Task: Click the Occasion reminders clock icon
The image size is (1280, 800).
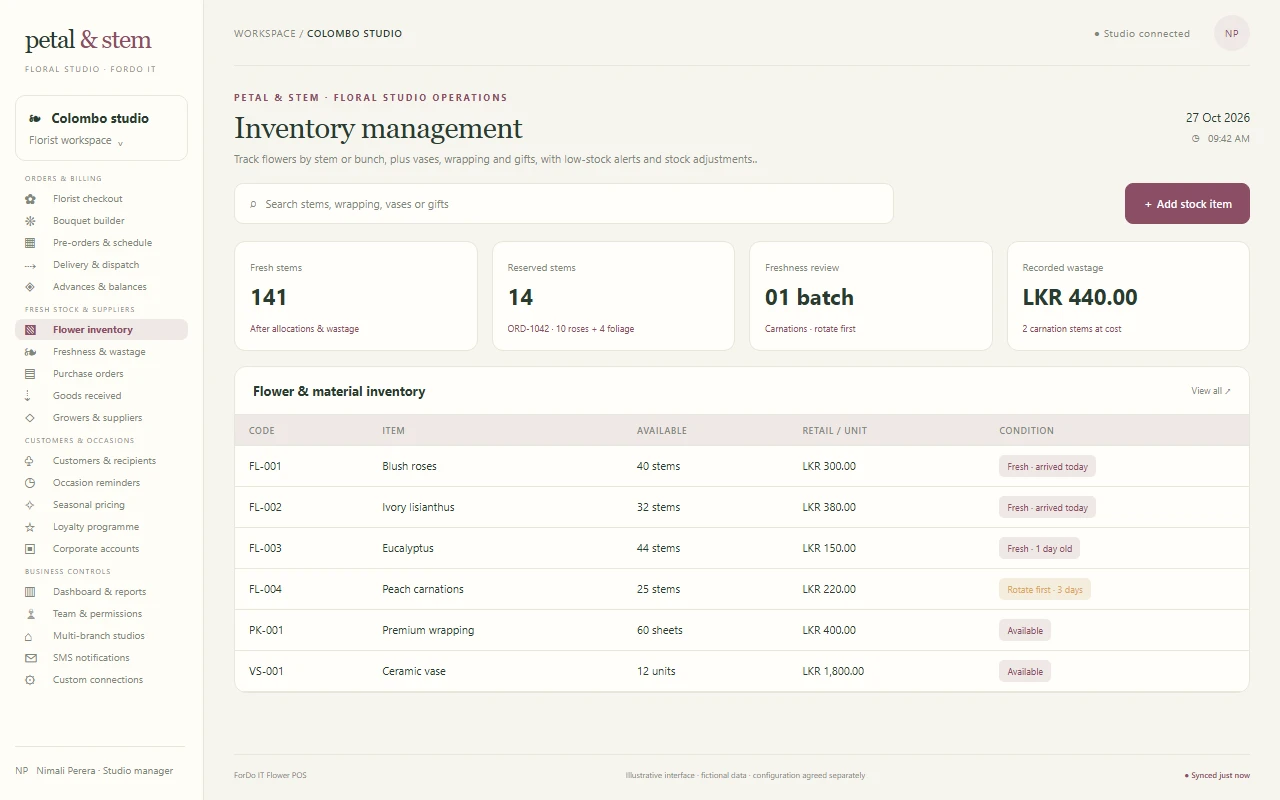Action: point(30,483)
